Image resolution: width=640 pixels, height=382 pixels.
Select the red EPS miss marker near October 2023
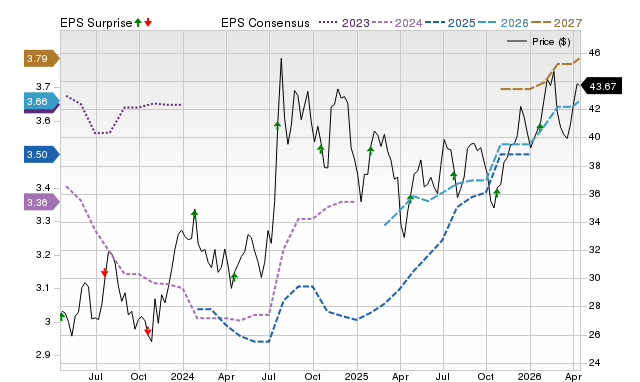point(148,331)
